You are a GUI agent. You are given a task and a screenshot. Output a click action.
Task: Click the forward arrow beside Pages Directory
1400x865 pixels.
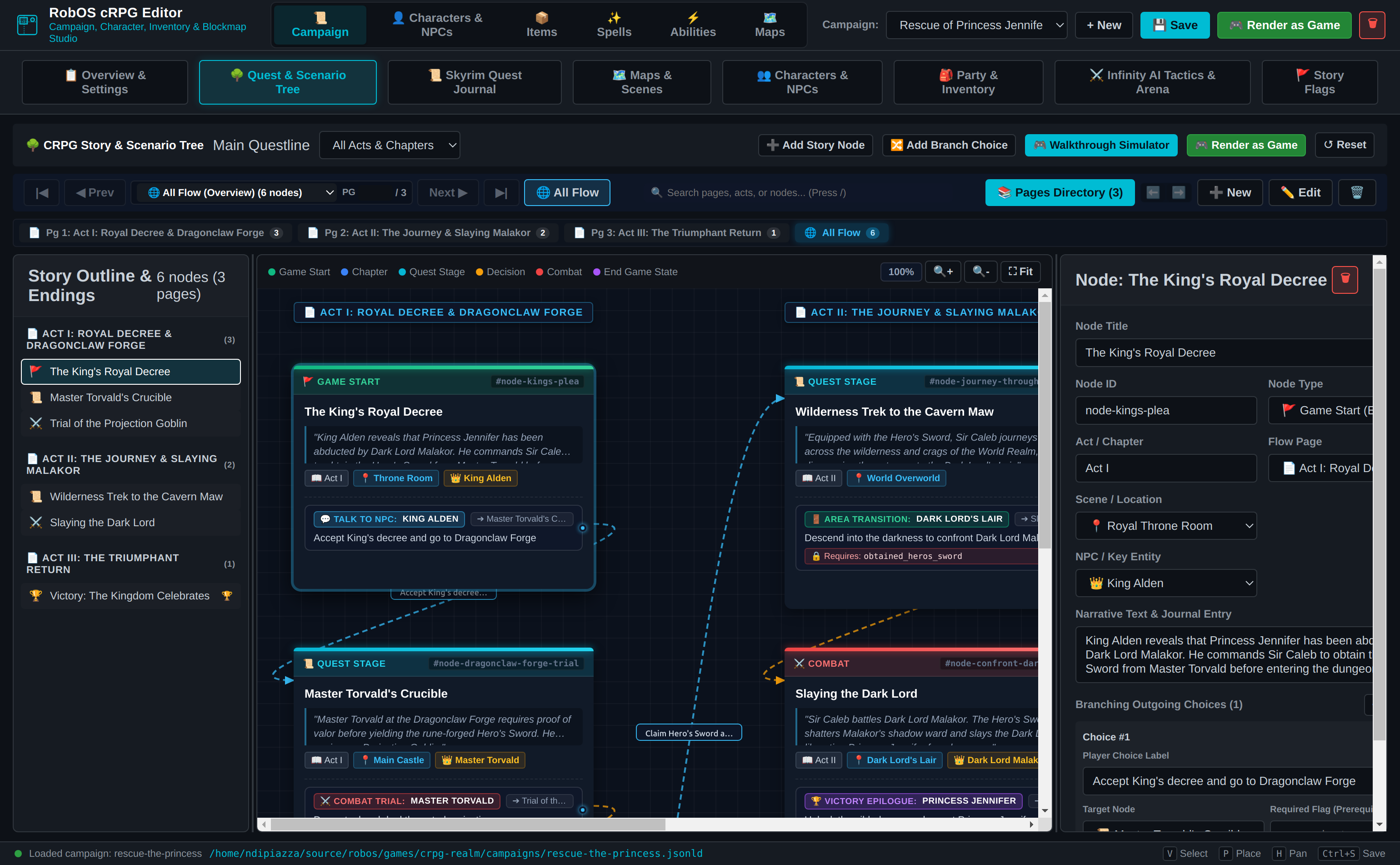tap(1178, 193)
